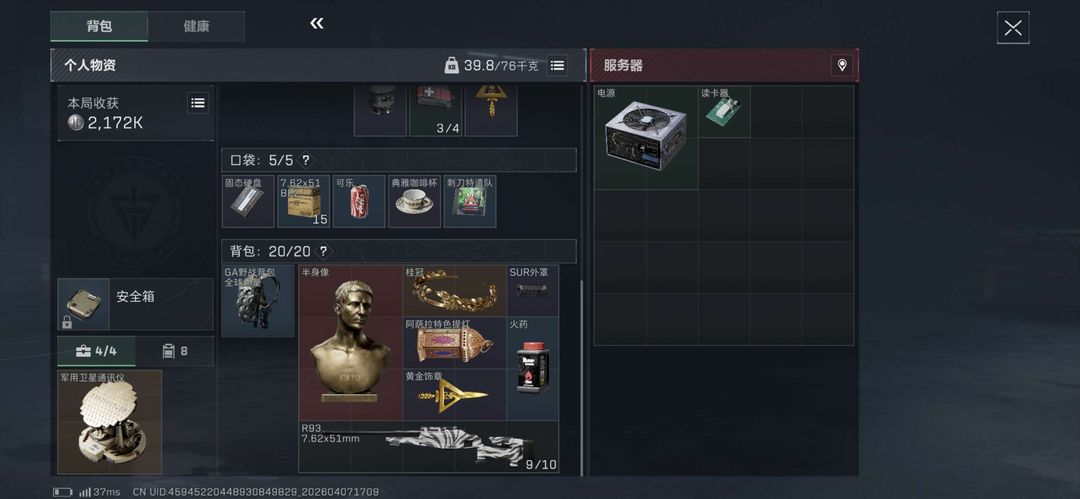Select the 军用卫星通讯仪 satellite device
The height and width of the screenshot is (499, 1080).
110,422
